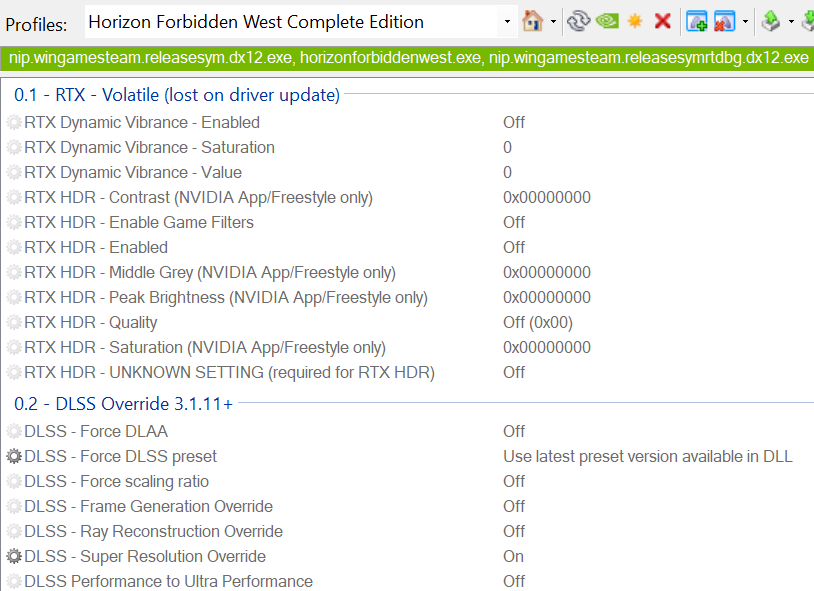Restore NVIDIA defaults with green logo icon
This screenshot has width=814, height=591.
(x=607, y=21)
